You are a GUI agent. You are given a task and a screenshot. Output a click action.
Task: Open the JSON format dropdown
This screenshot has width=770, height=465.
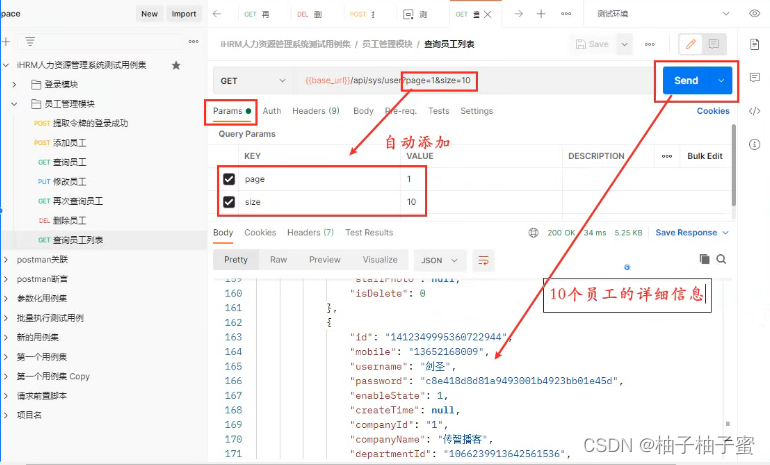[439, 260]
